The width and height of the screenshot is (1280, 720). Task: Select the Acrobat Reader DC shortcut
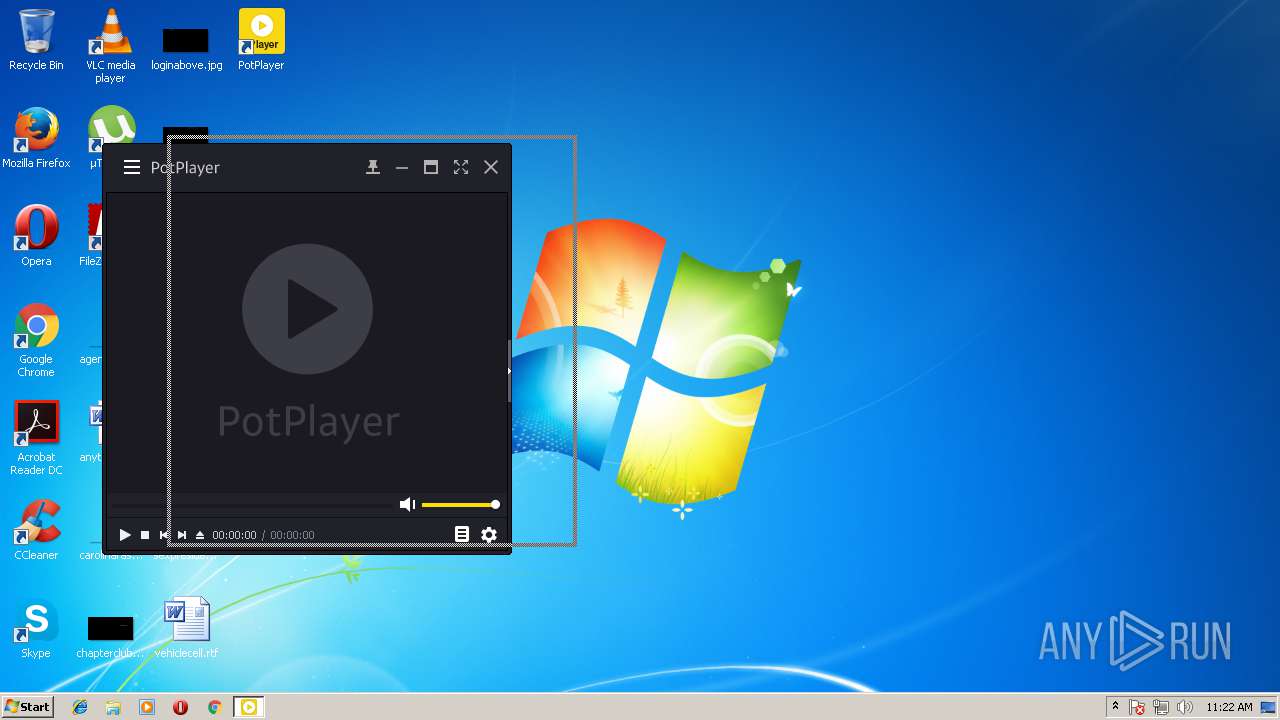point(36,438)
